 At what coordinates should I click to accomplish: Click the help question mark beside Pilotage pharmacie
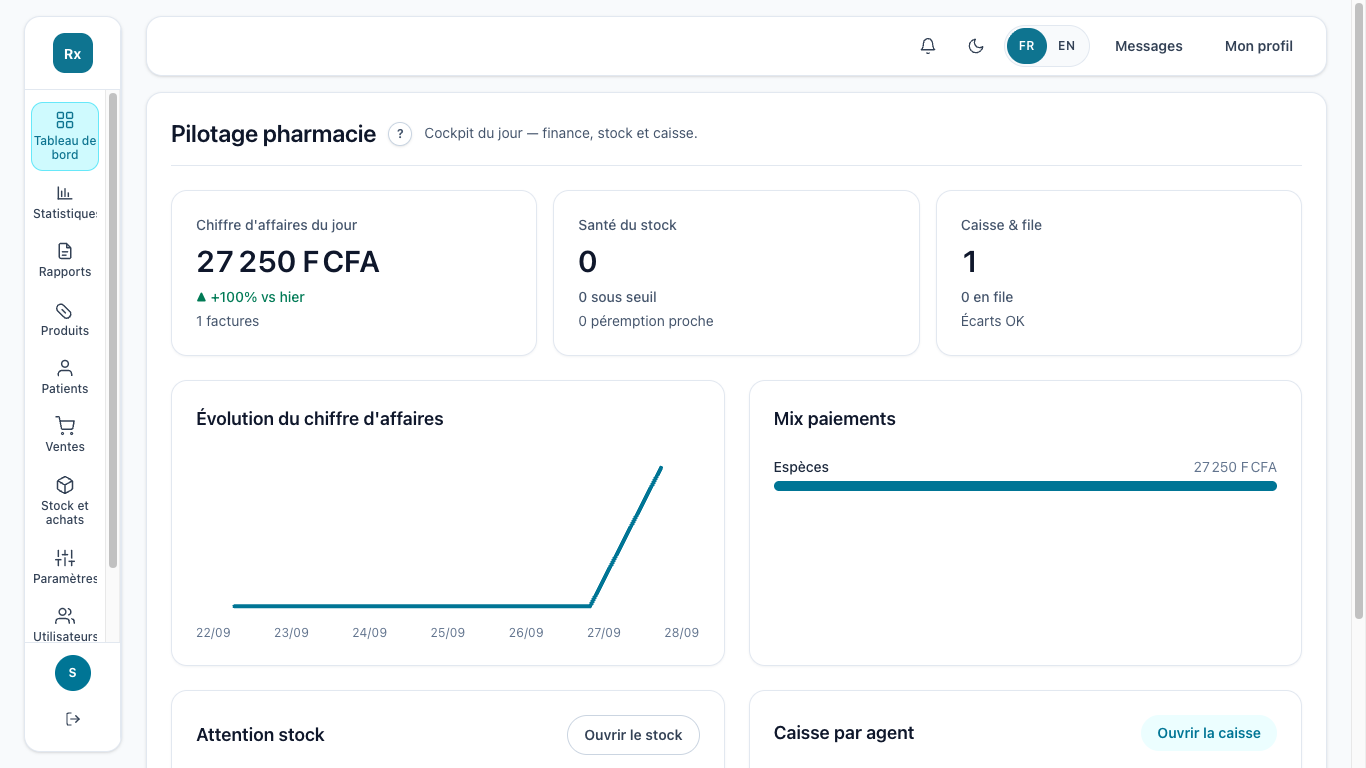400,134
